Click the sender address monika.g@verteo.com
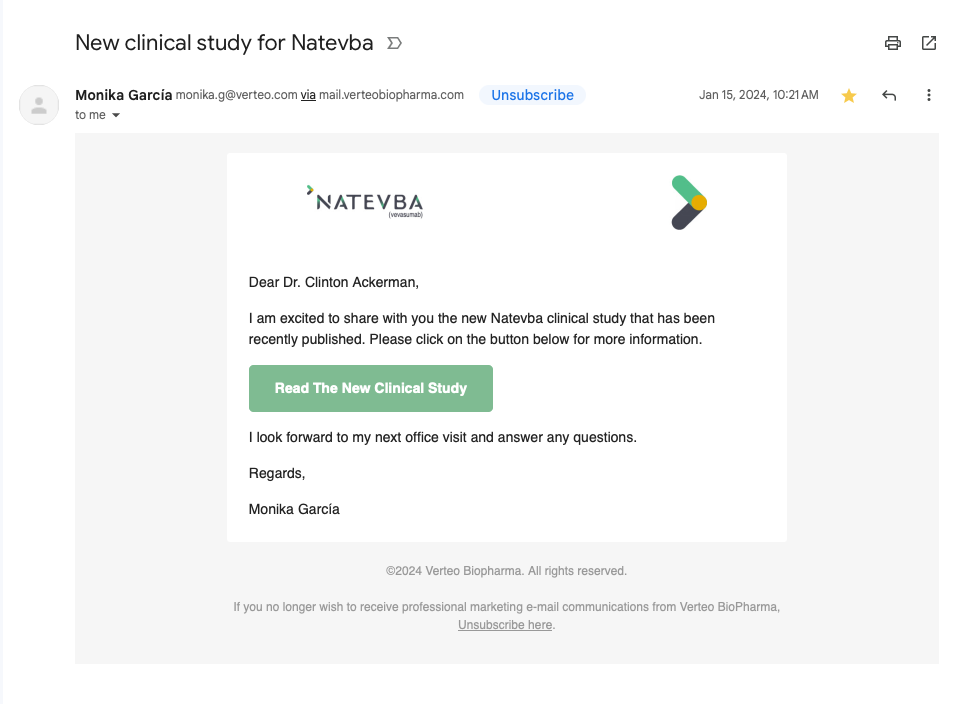The image size is (957, 704). [236, 95]
